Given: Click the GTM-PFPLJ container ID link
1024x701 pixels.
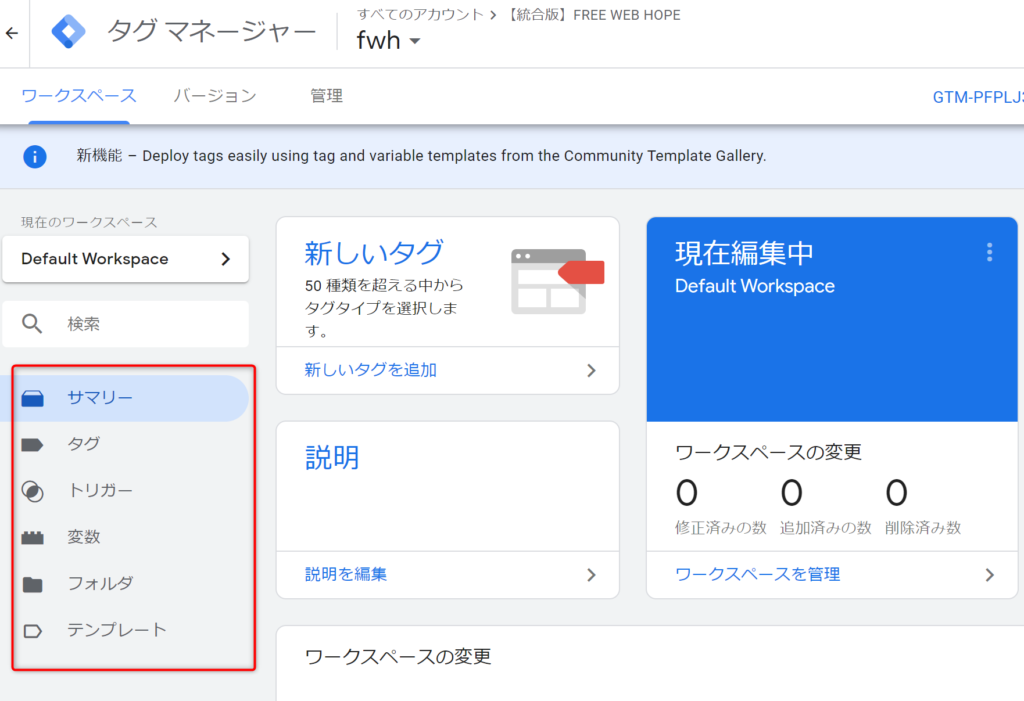Looking at the screenshot, I should (x=978, y=97).
